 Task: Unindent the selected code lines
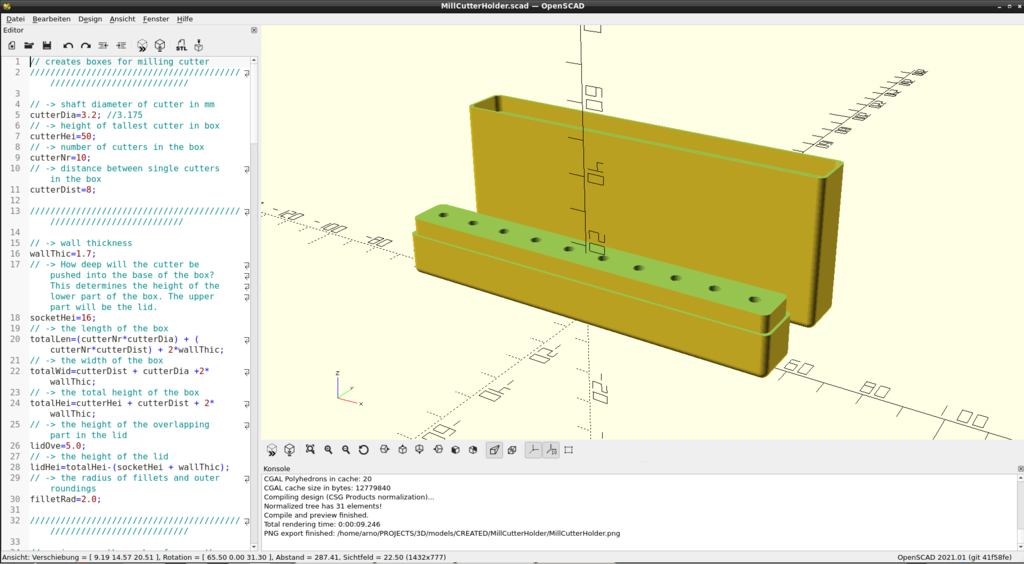(x=103, y=46)
